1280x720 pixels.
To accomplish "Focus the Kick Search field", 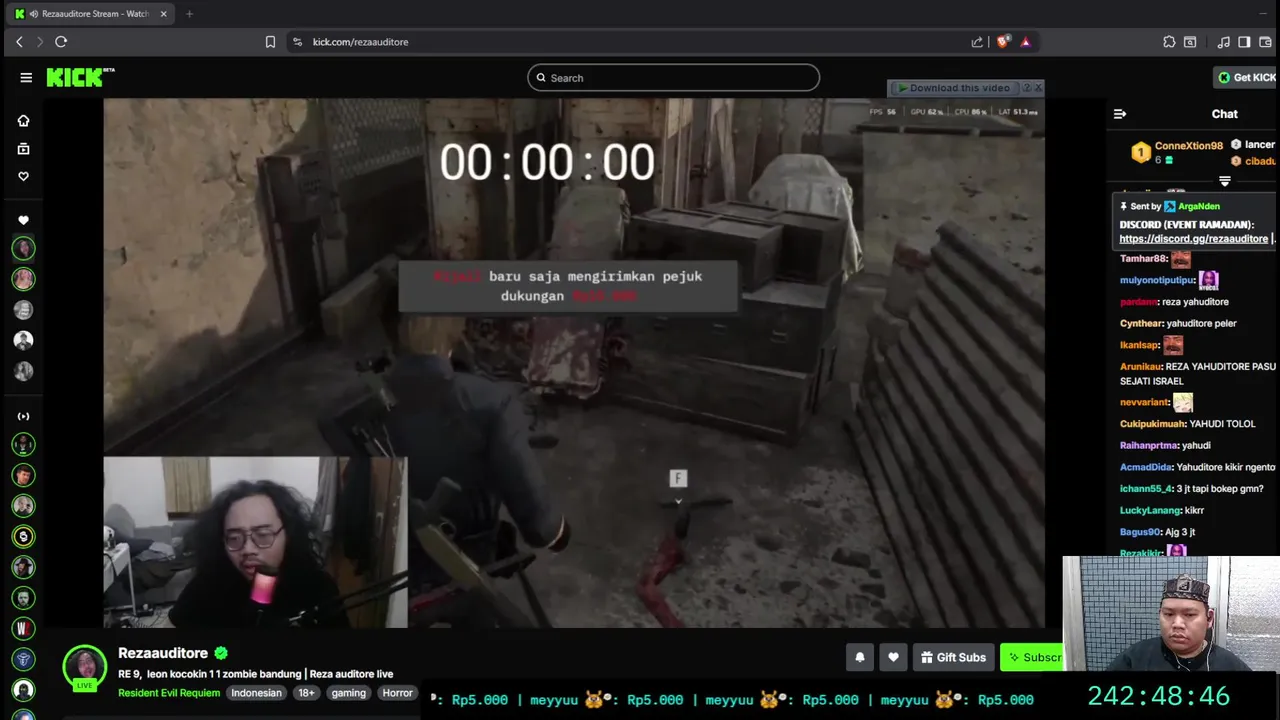I will (x=673, y=78).
